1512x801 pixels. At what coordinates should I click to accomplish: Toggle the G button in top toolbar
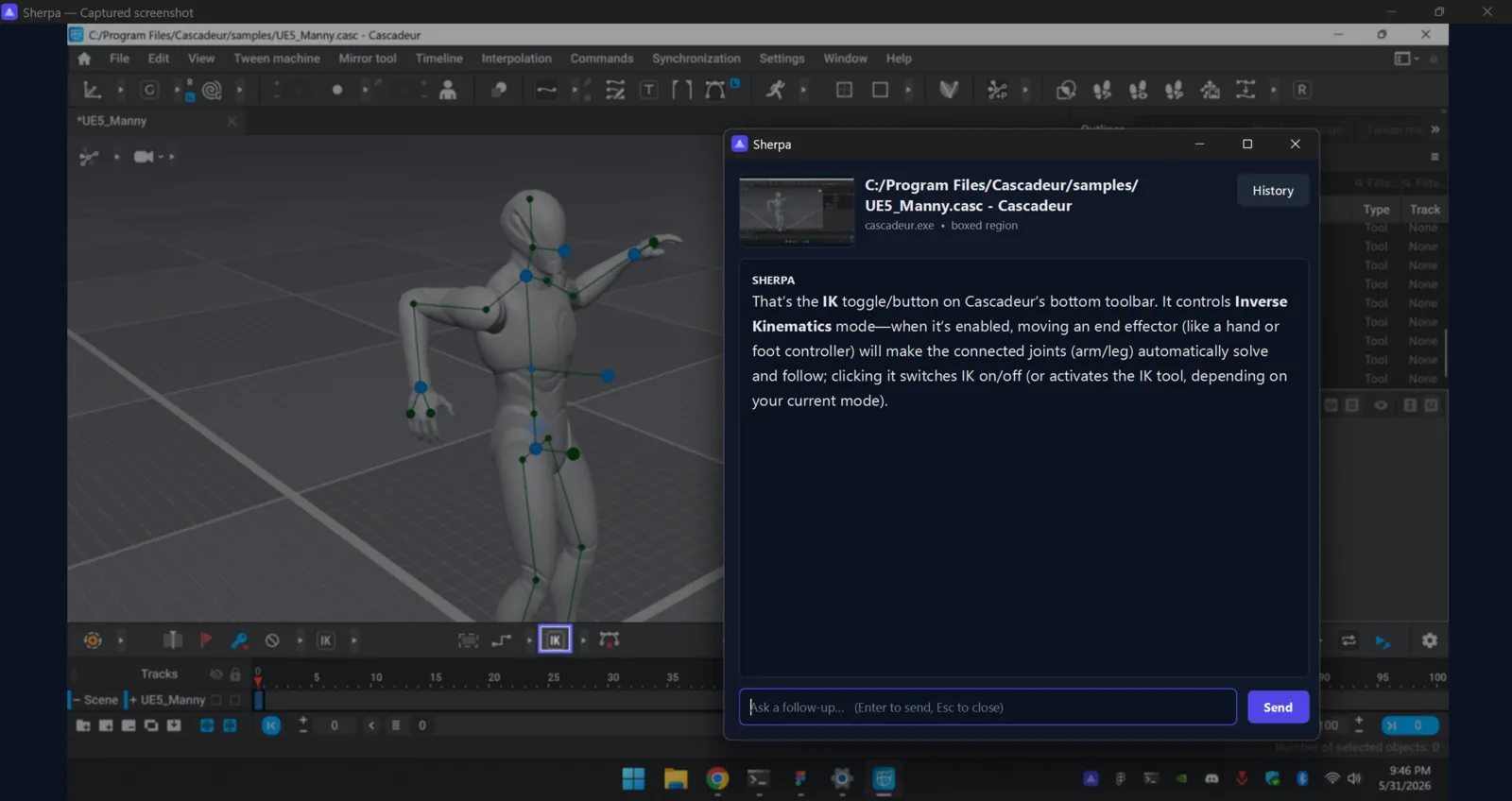[x=149, y=90]
